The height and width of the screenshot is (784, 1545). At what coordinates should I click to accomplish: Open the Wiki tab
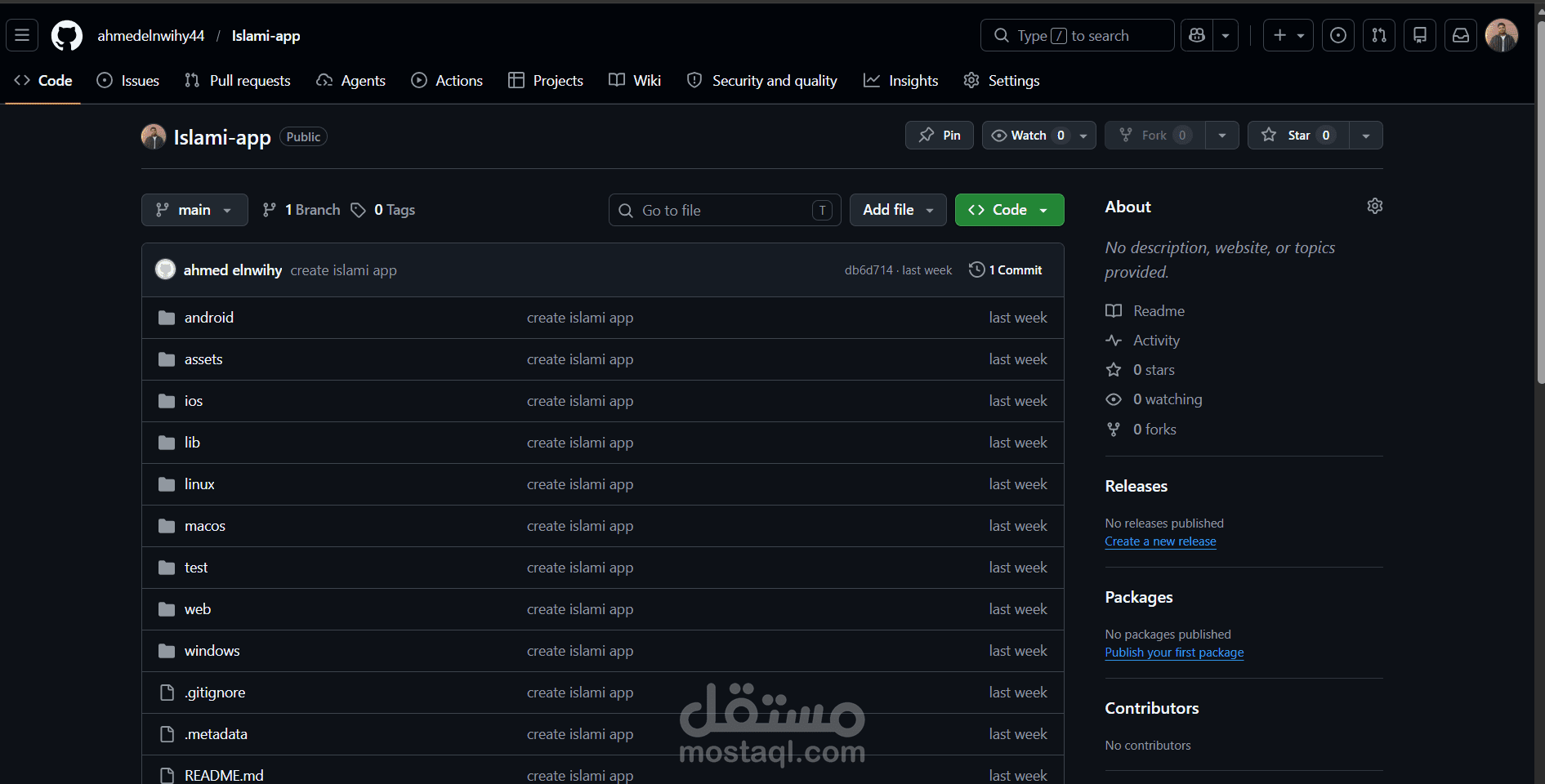pyautogui.click(x=635, y=81)
